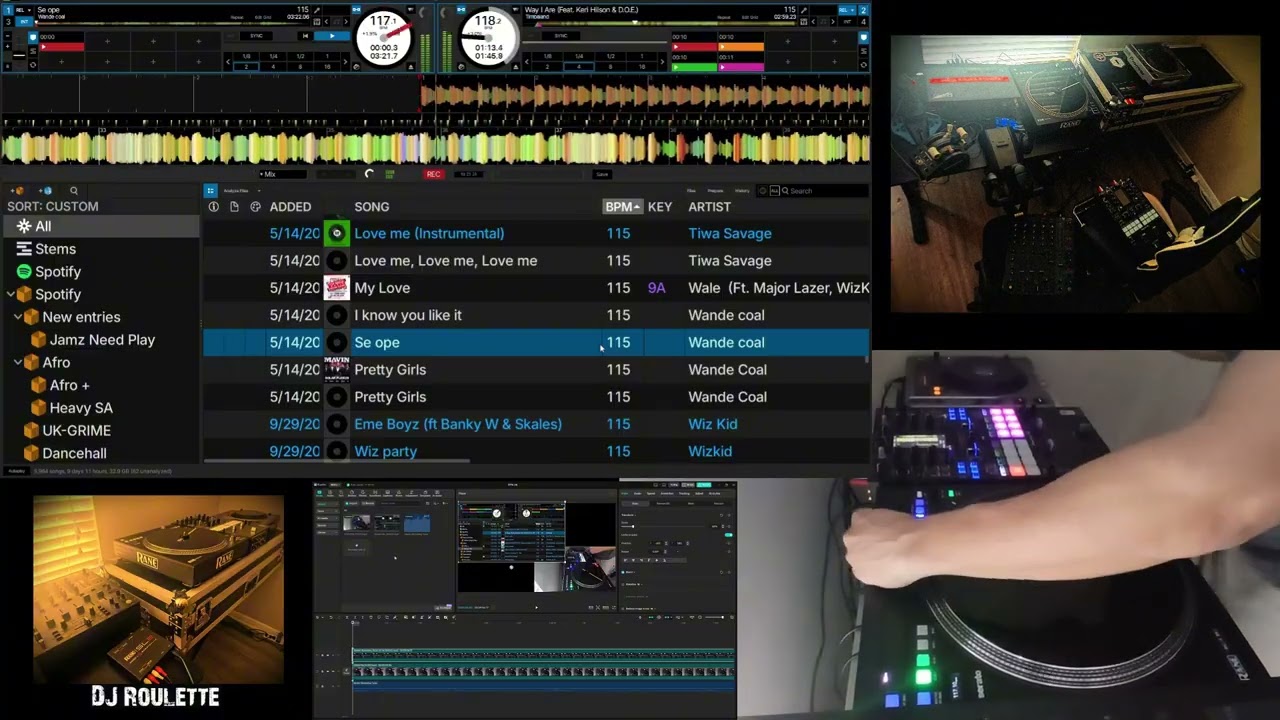Viewport: 1280px width, 720px height.
Task: Click the Stems crate icon
Action: [x=24, y=249]
